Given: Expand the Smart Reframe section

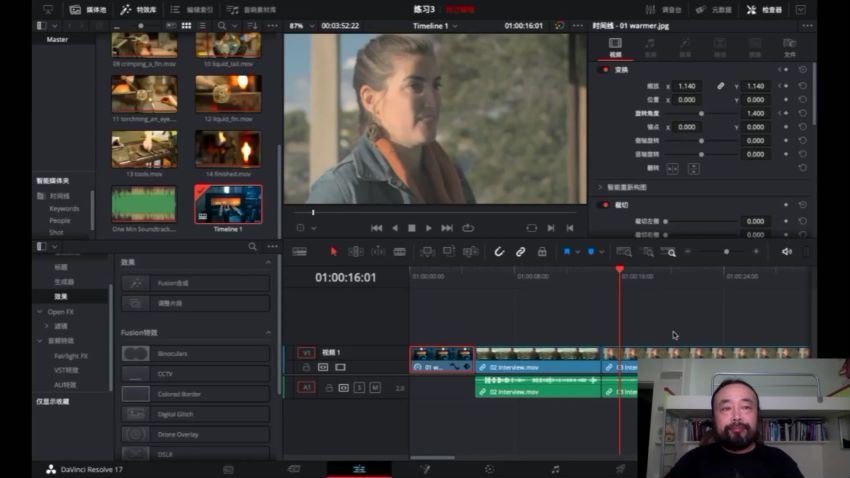Looking at the screenshot, I should (600, 187).
